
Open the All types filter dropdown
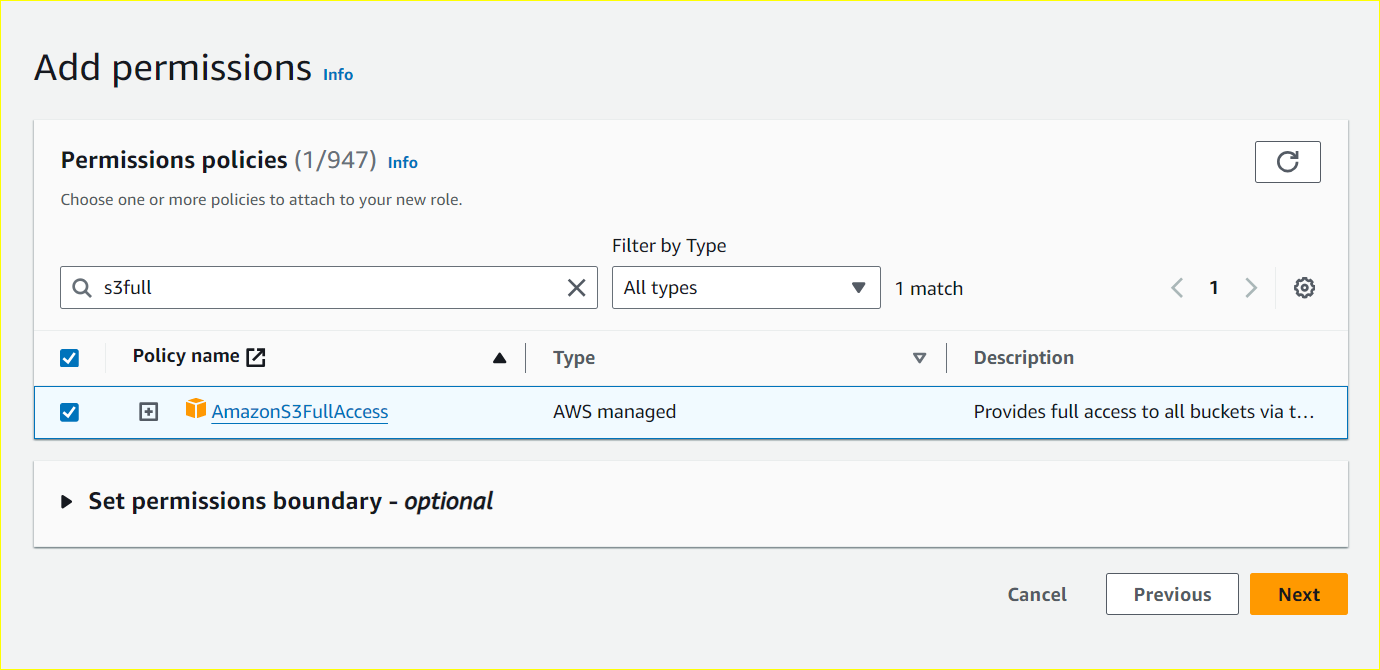tap(745, 287)
